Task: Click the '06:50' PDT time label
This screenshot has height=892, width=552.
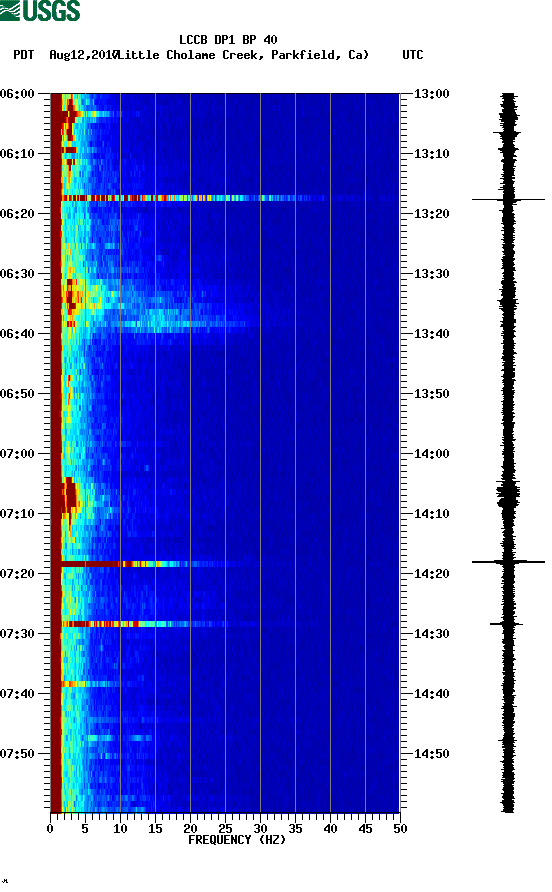Action: pos(18,394)
